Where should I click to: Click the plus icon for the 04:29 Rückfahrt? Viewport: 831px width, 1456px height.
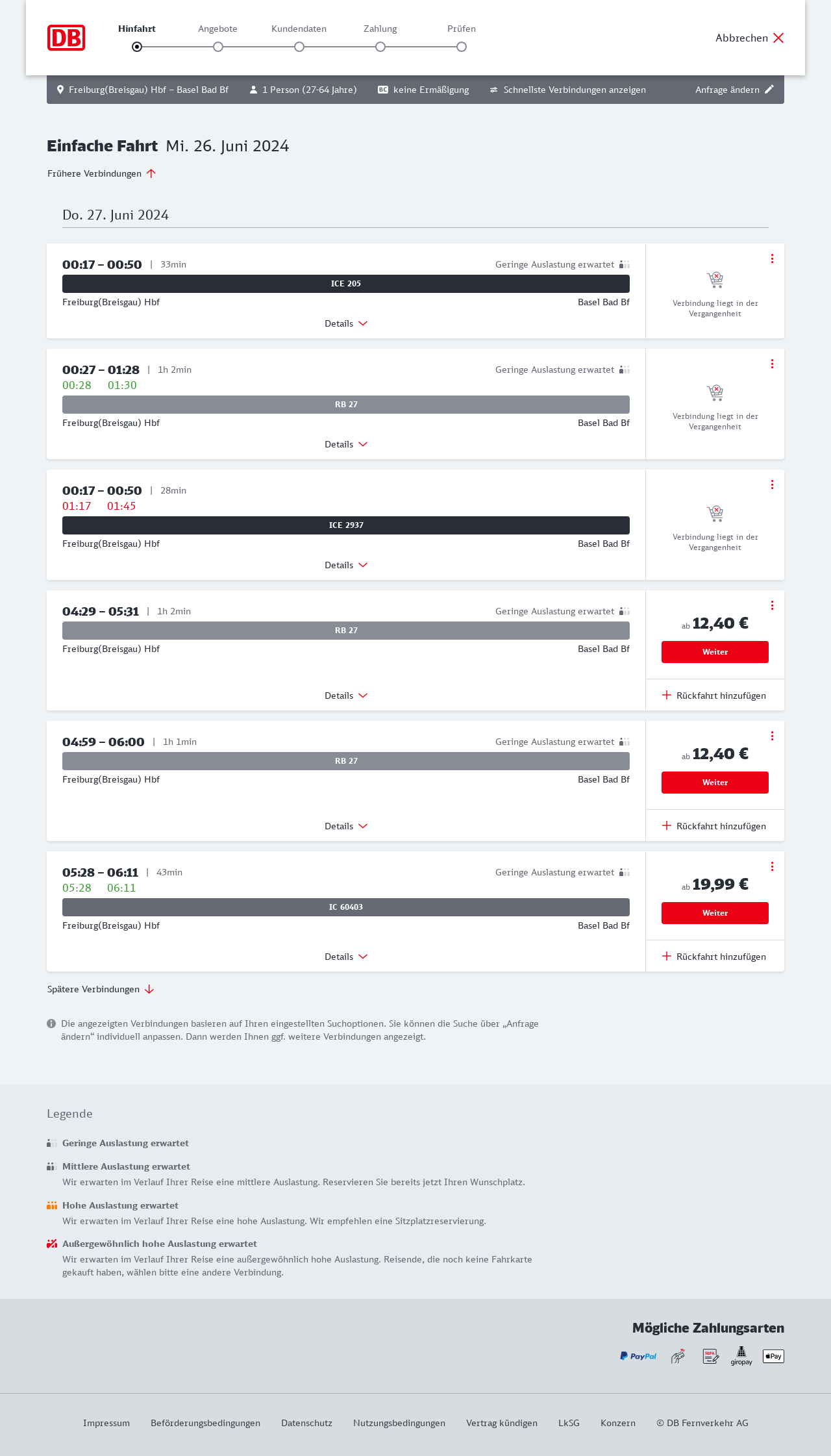click(667, 696)
